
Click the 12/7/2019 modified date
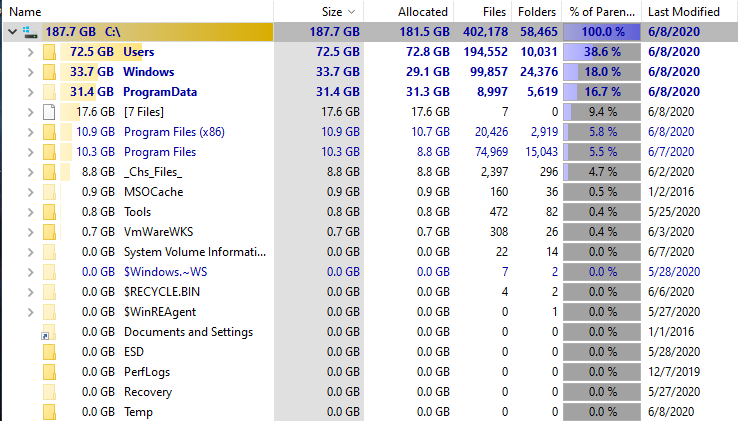(x=674, y=372)
